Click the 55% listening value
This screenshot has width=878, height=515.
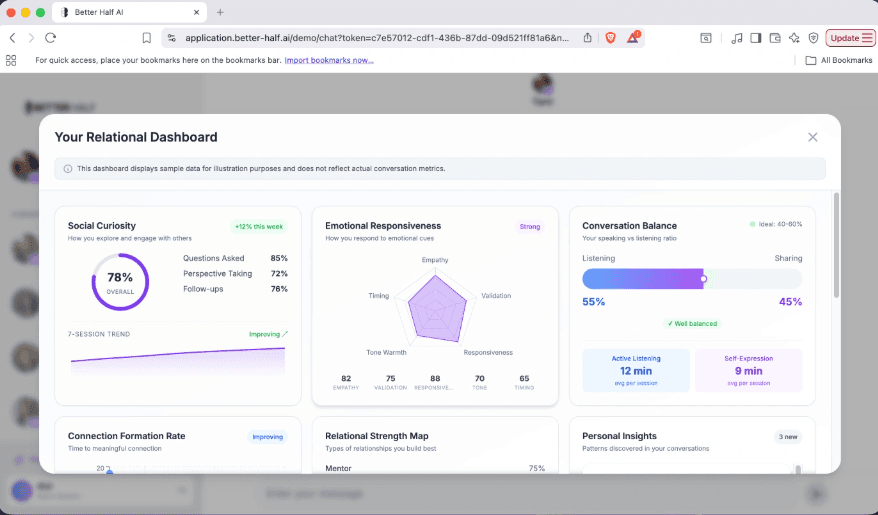pos(594,302)
